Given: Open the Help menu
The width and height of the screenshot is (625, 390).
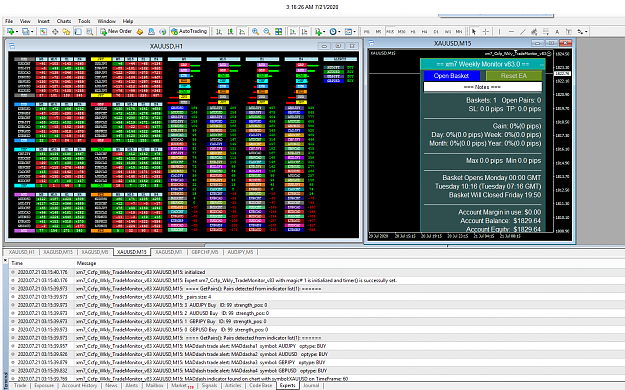Looking at the screenshot, I should click(x=128, y=21).
